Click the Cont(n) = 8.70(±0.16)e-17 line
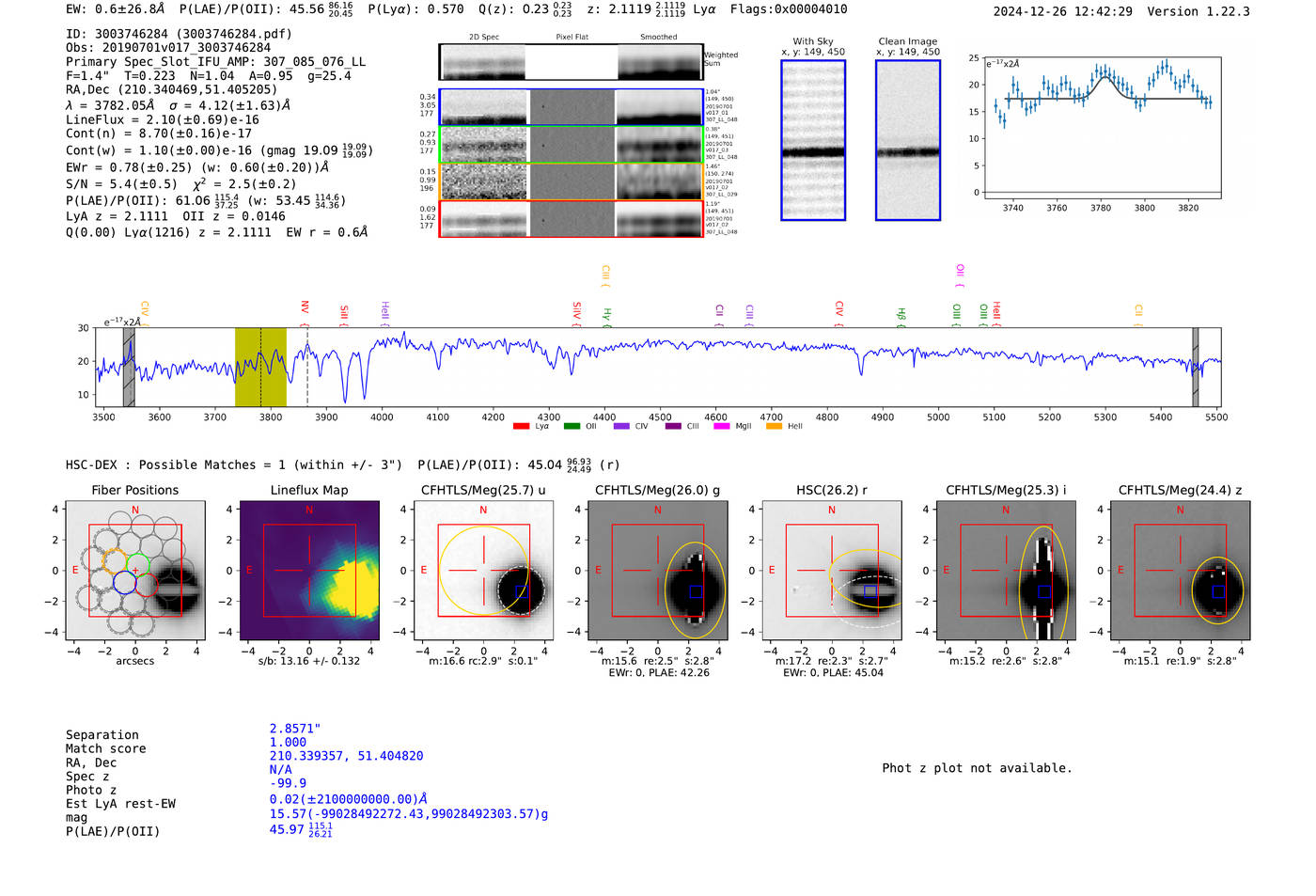The width and height of the screenshot is (1316, 896). tap(159, 134)
